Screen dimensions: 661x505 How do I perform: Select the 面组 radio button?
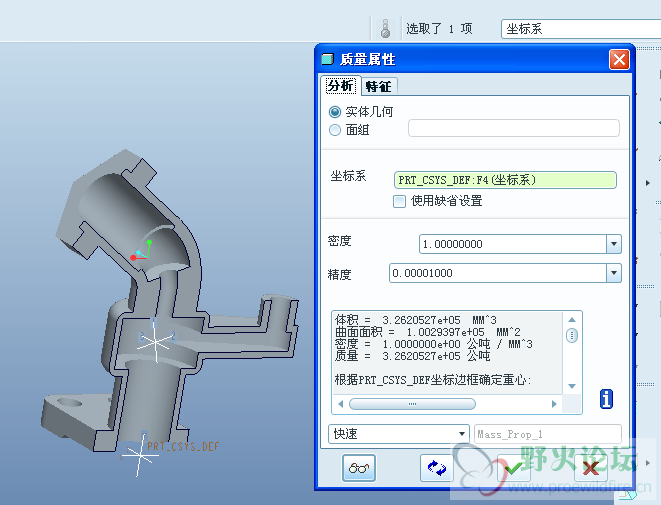pyautogui.click(x=335, y=130)
